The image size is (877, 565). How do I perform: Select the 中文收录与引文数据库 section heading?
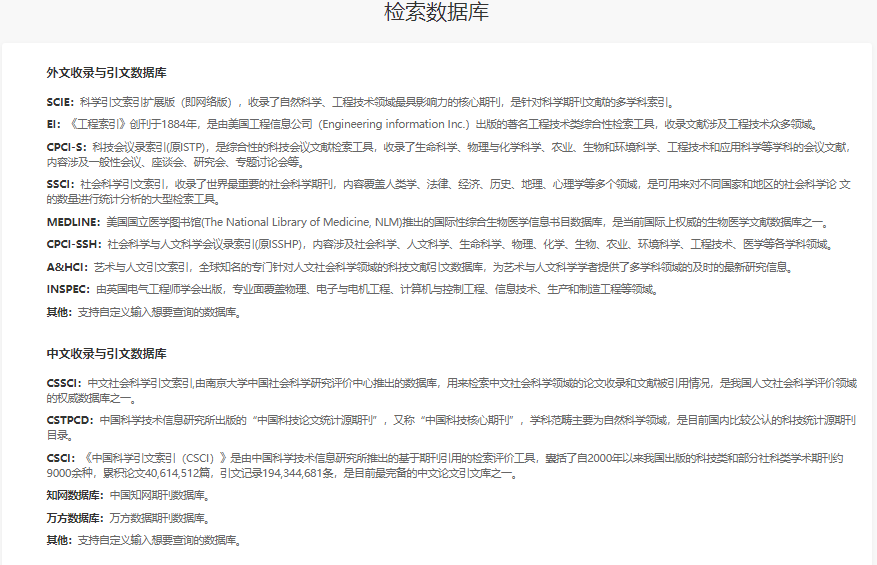pyautogui.click(x=106, y=354)
